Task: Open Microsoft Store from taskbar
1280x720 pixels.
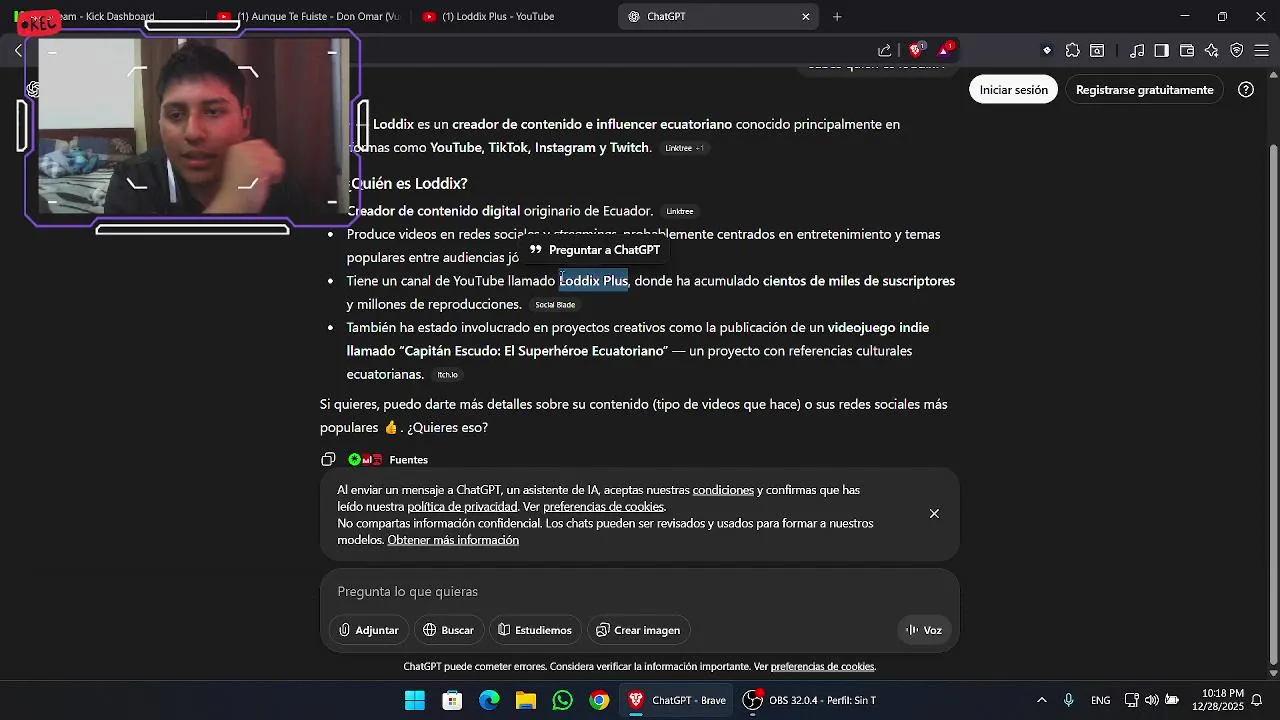Action: (452, 700)
